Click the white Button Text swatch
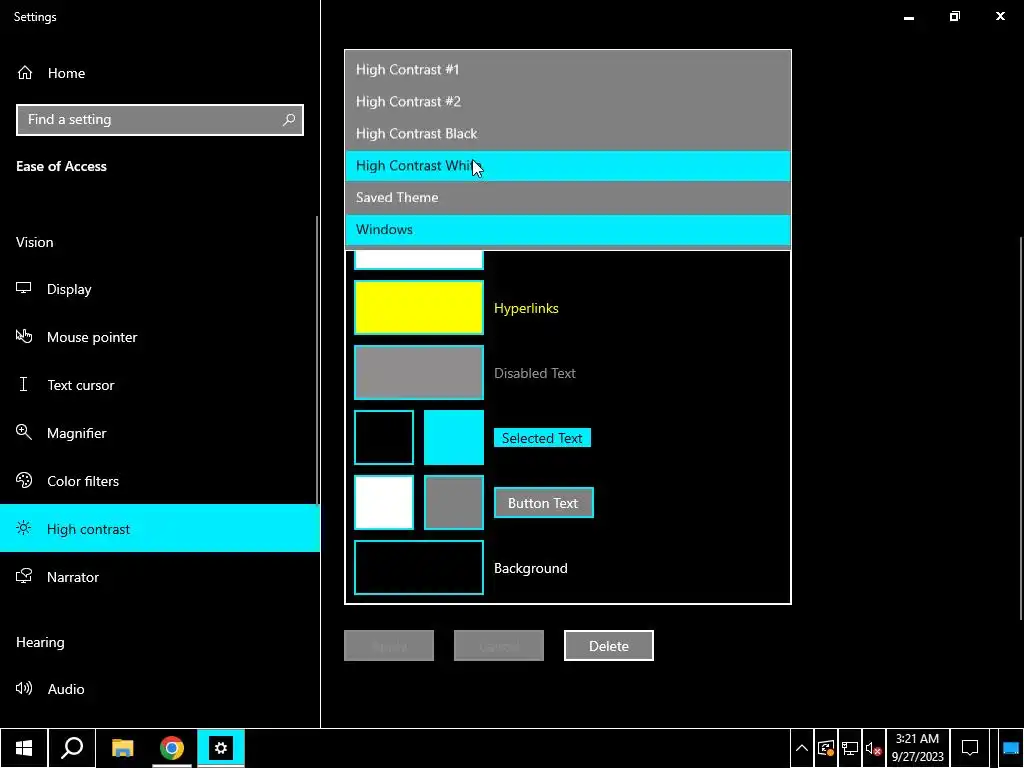Image resolution: width=1024 pixels, height=768 pixels. point(383,502)
